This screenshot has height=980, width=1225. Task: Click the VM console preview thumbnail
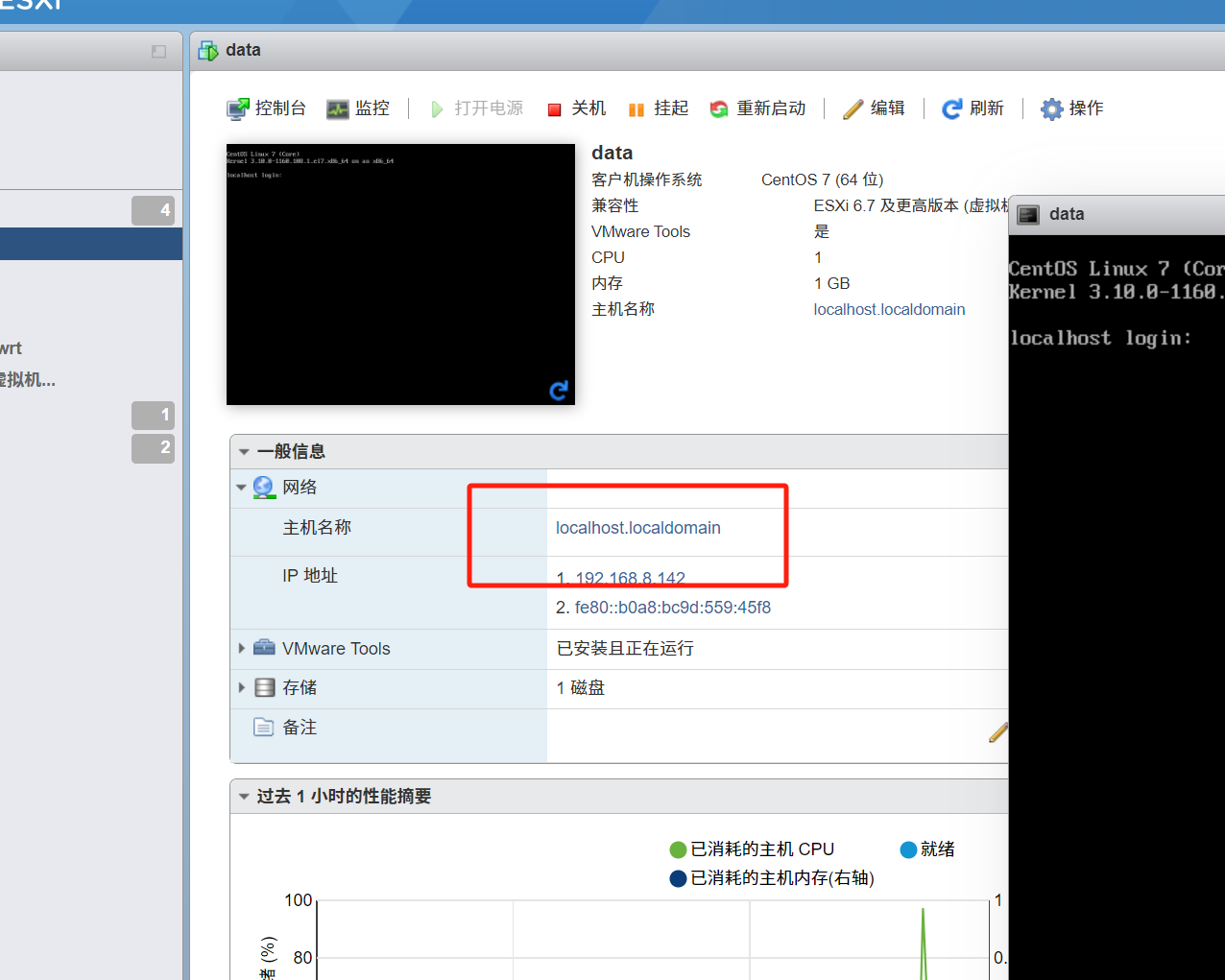coord(400,275)
